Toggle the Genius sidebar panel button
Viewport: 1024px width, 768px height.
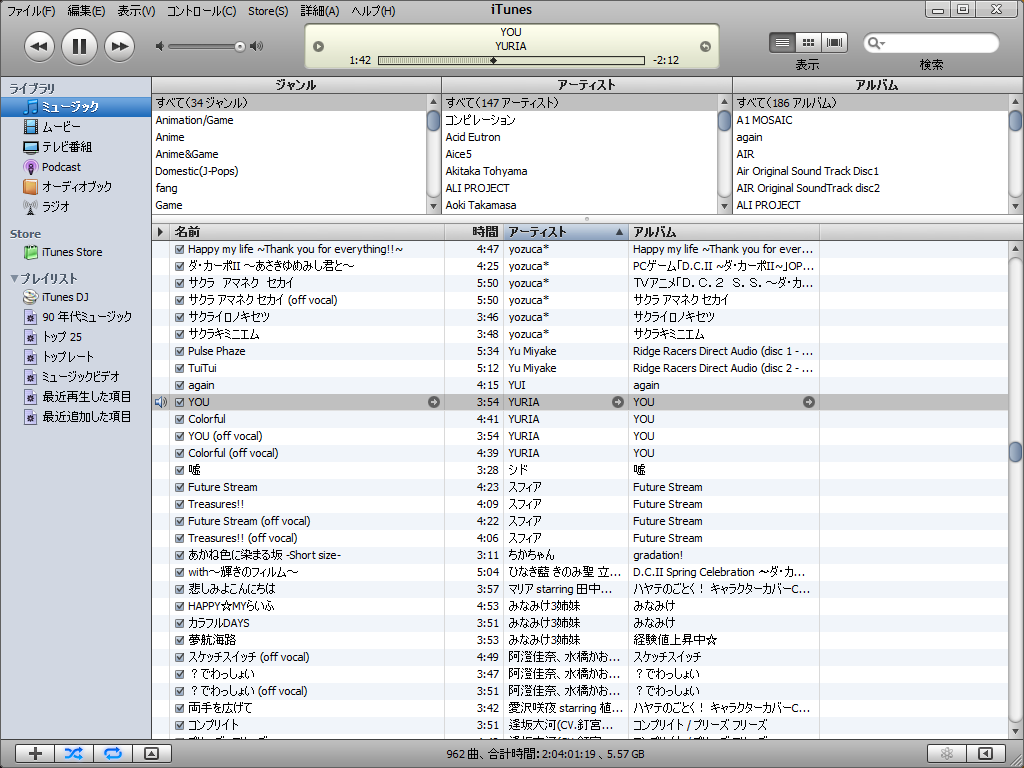986,754
